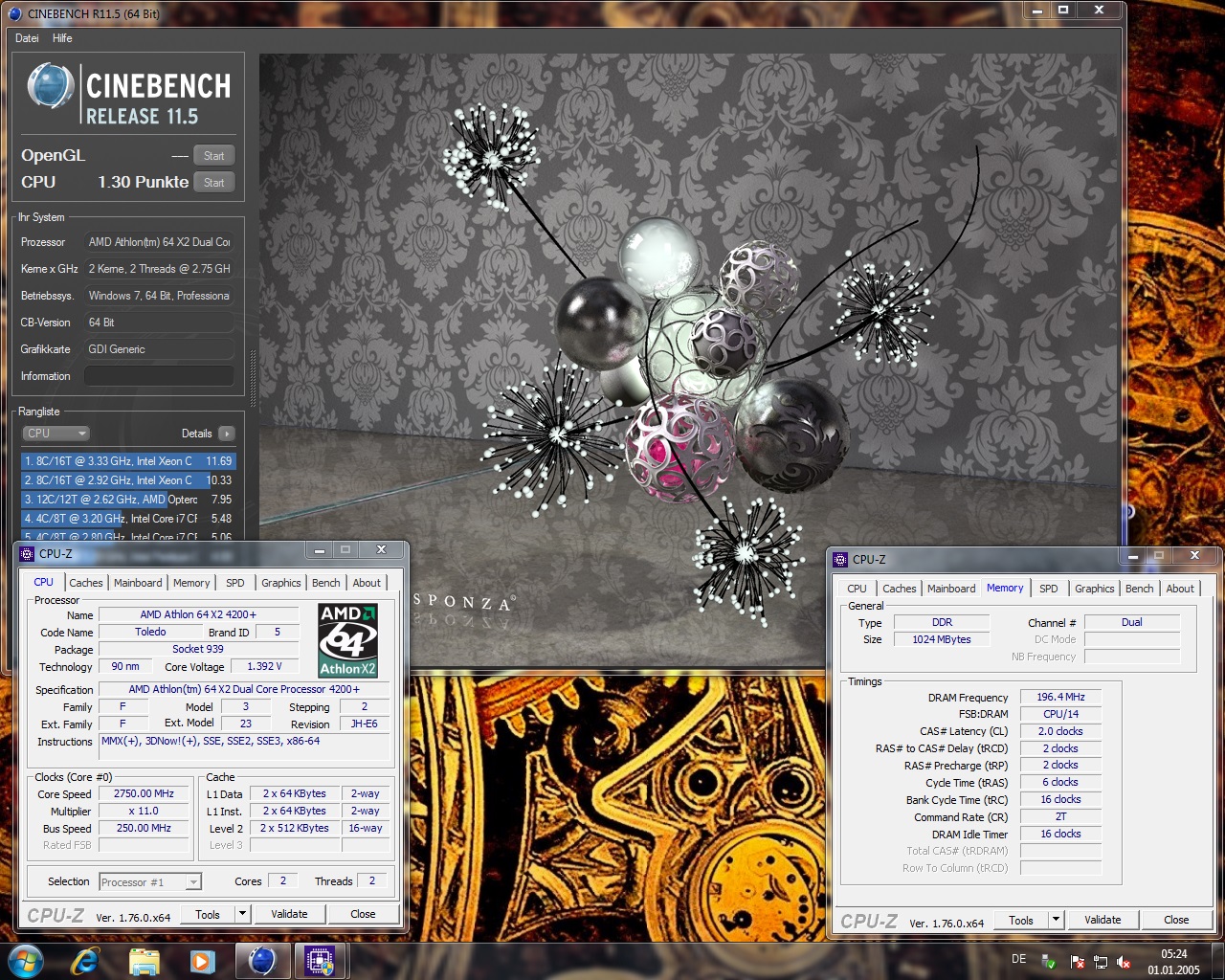Open the Rangliste CPU dropdown
This screenshot has width=1225, height=980.
pos(56,434)
